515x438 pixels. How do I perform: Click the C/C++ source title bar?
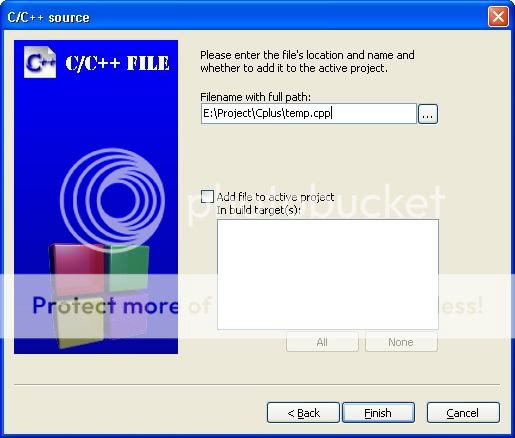pyautogui.click(x=247, y=17)
